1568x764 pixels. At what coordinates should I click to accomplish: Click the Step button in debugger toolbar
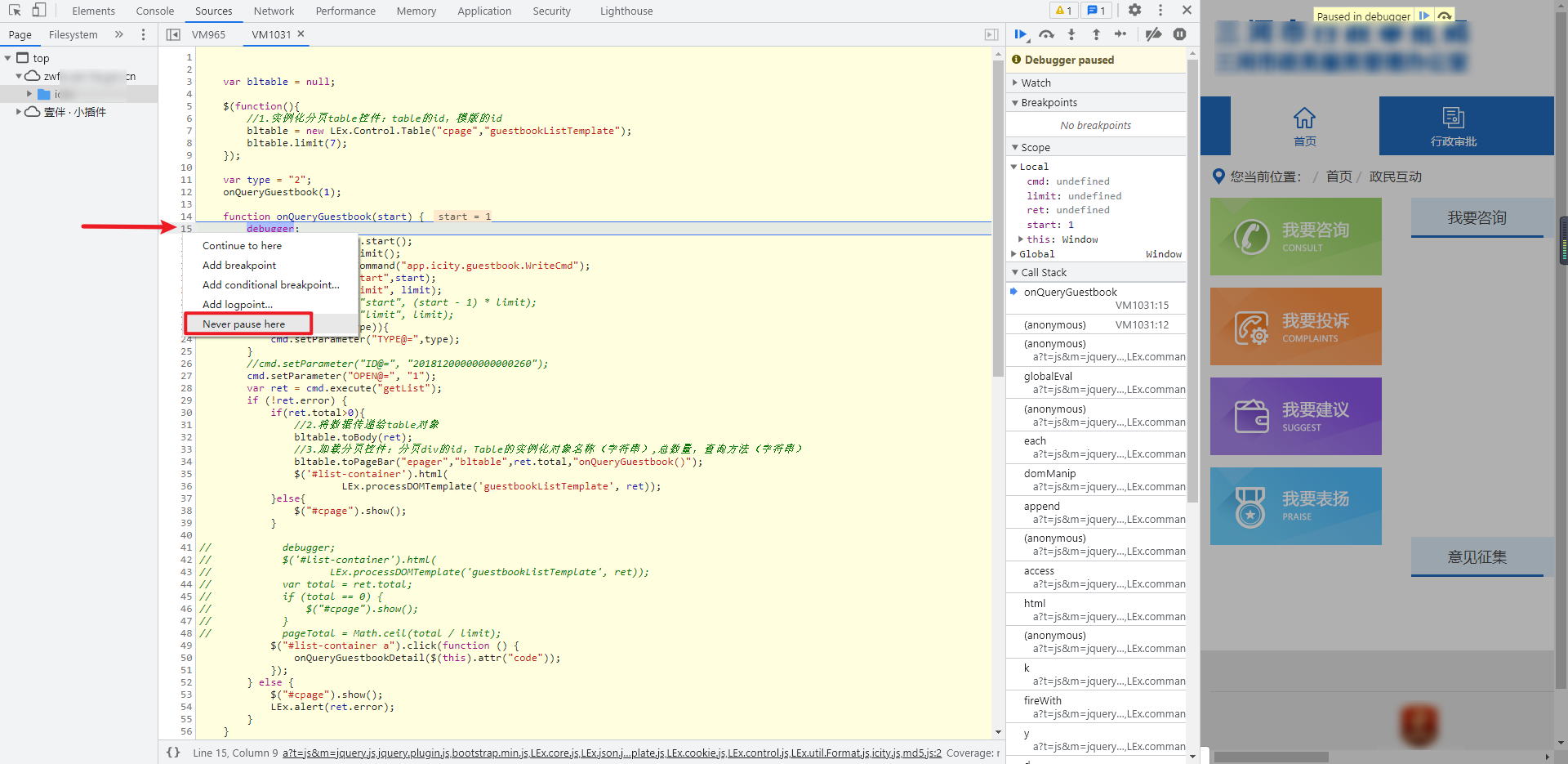pyautogui.click(x=1120, y=34)
